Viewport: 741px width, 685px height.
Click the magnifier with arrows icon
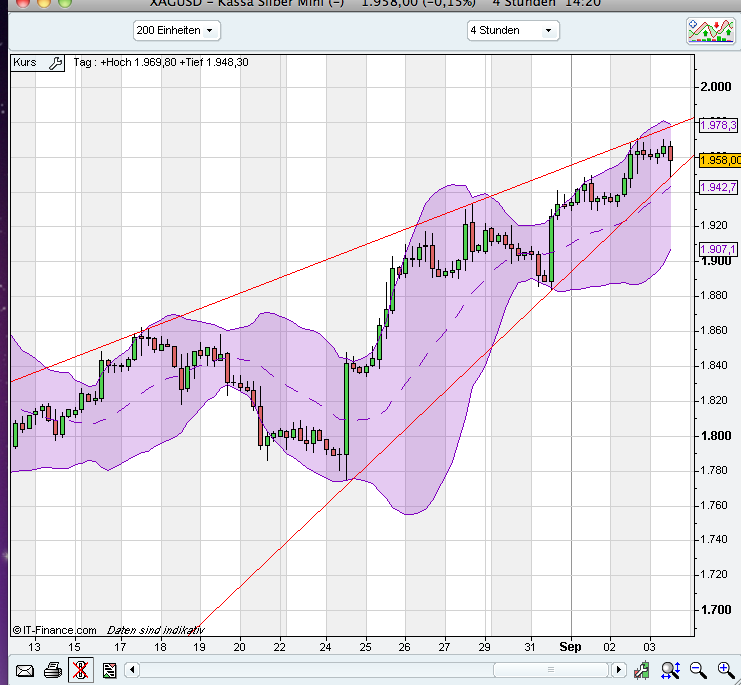tap(671, 670)
